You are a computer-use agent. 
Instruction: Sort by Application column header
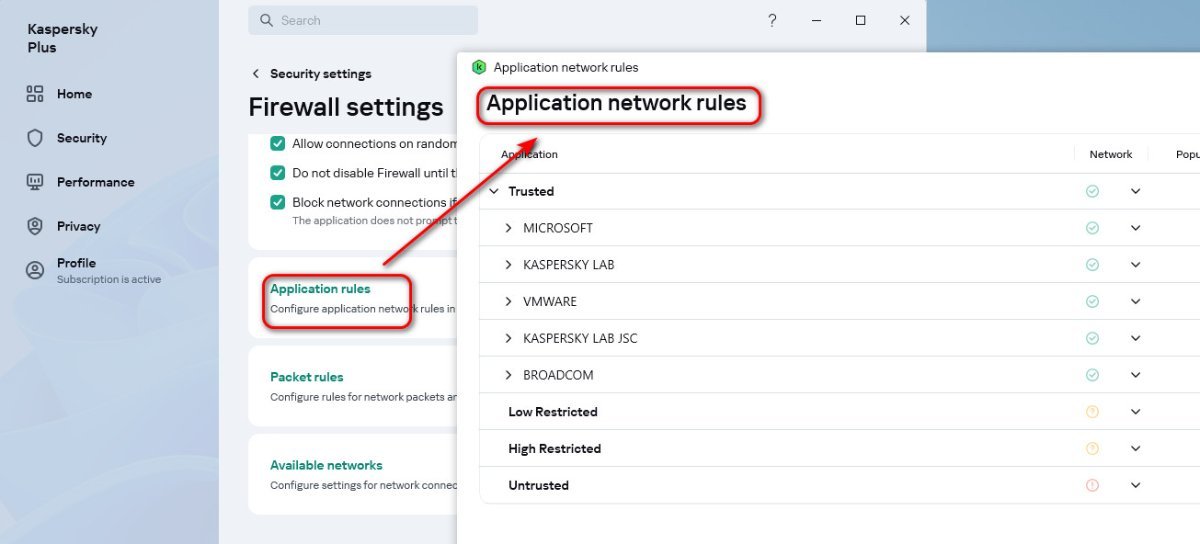point(529,154)
